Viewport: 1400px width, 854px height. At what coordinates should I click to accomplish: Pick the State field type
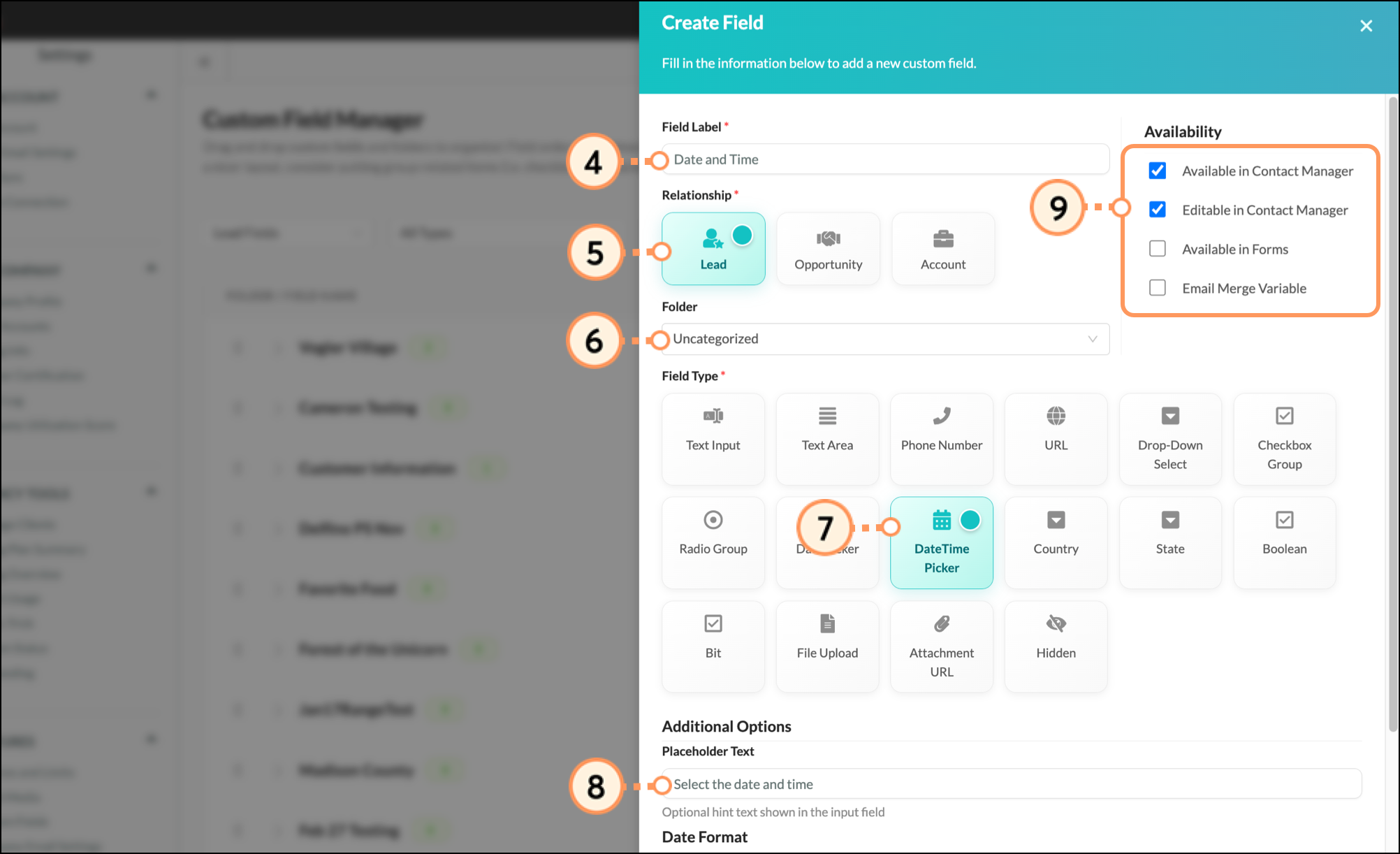(1170, 542)
